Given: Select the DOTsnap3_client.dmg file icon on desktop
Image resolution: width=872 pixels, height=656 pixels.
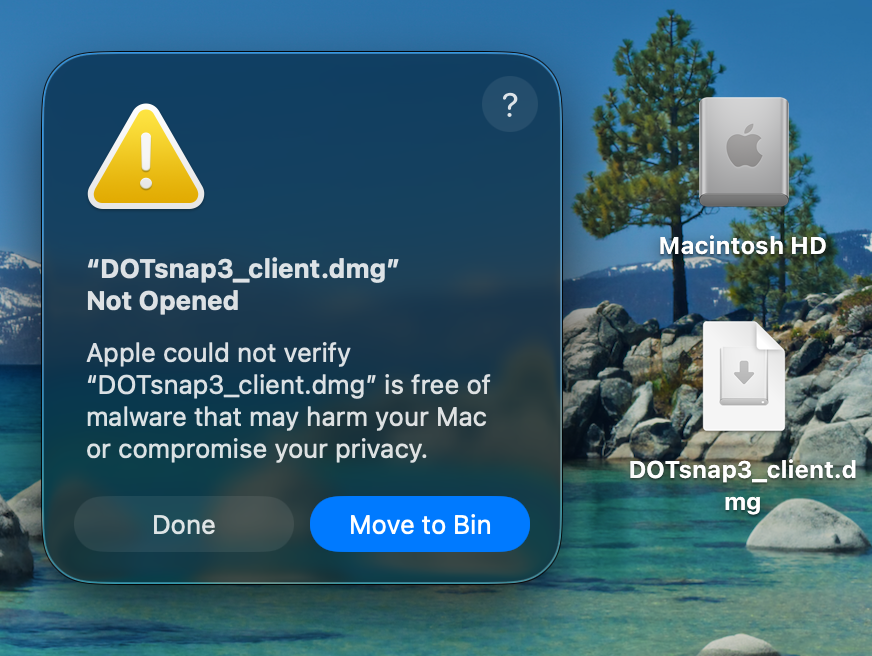Looking at the screenshot, I should (743, 376).
